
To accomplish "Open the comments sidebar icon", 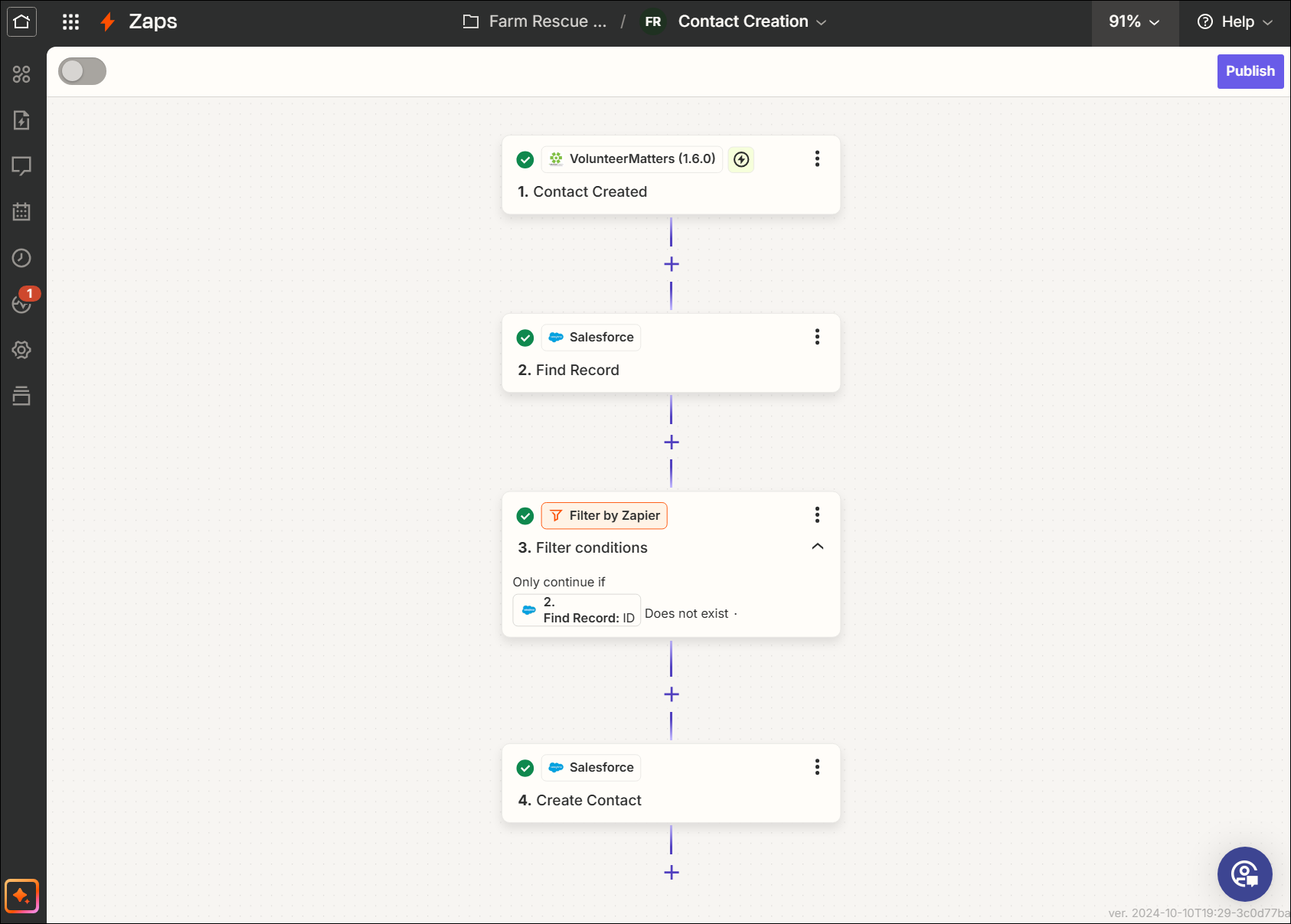I will tap(21, 166).
